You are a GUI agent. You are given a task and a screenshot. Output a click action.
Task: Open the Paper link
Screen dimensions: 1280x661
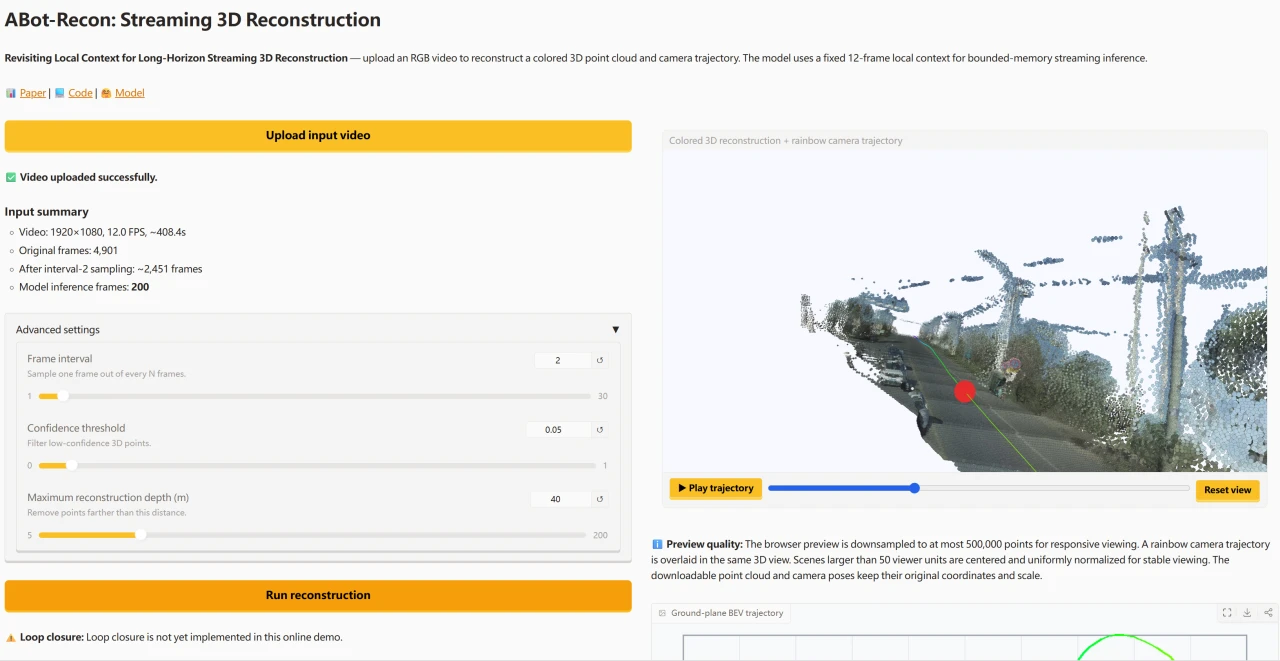(33, 93)
